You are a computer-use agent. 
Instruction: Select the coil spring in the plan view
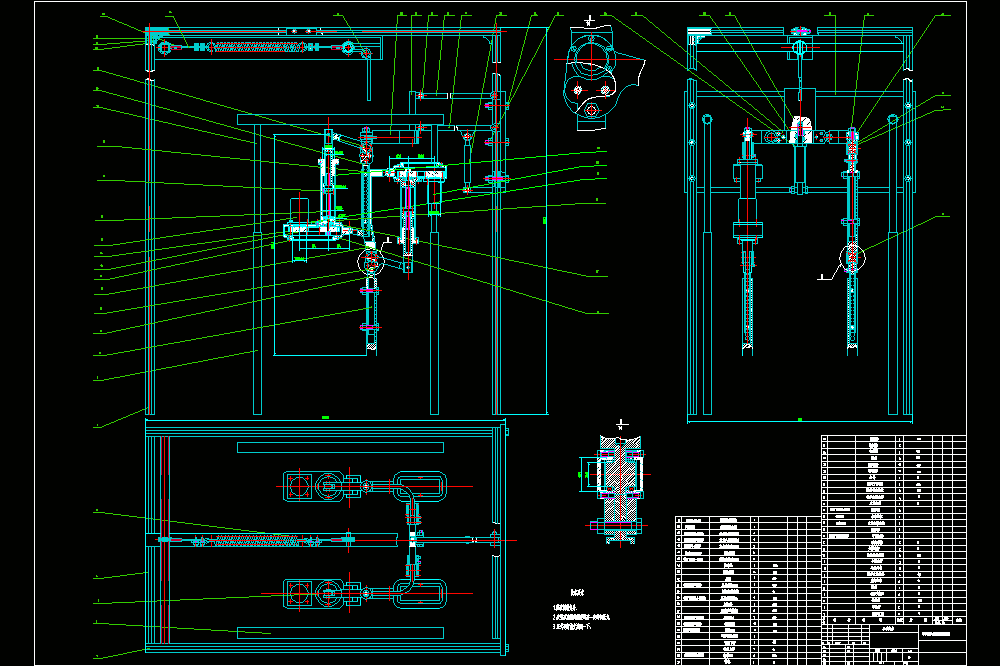tap(255, 540)
